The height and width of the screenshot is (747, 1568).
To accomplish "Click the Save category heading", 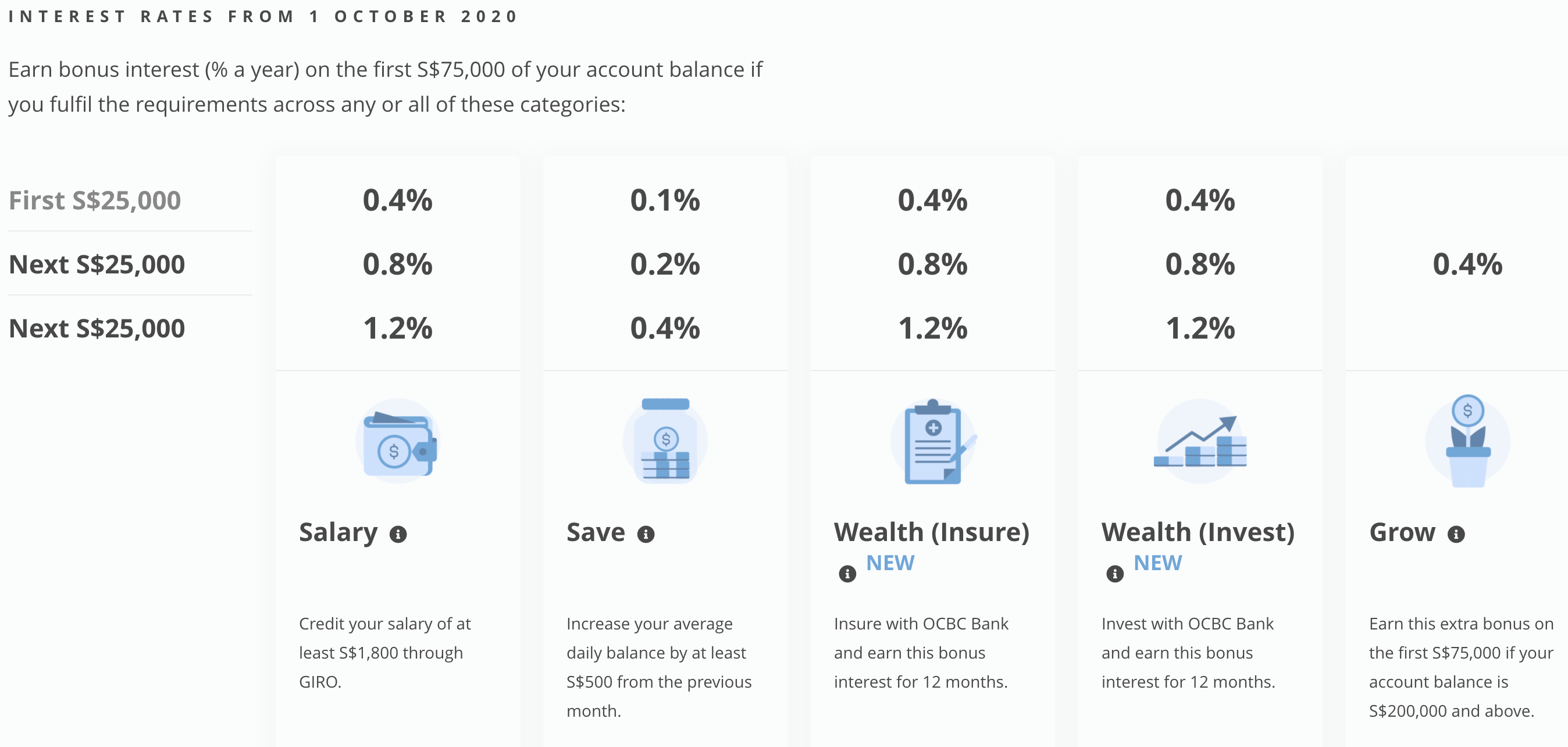I will pyautogui.click(x=596, y=533).
